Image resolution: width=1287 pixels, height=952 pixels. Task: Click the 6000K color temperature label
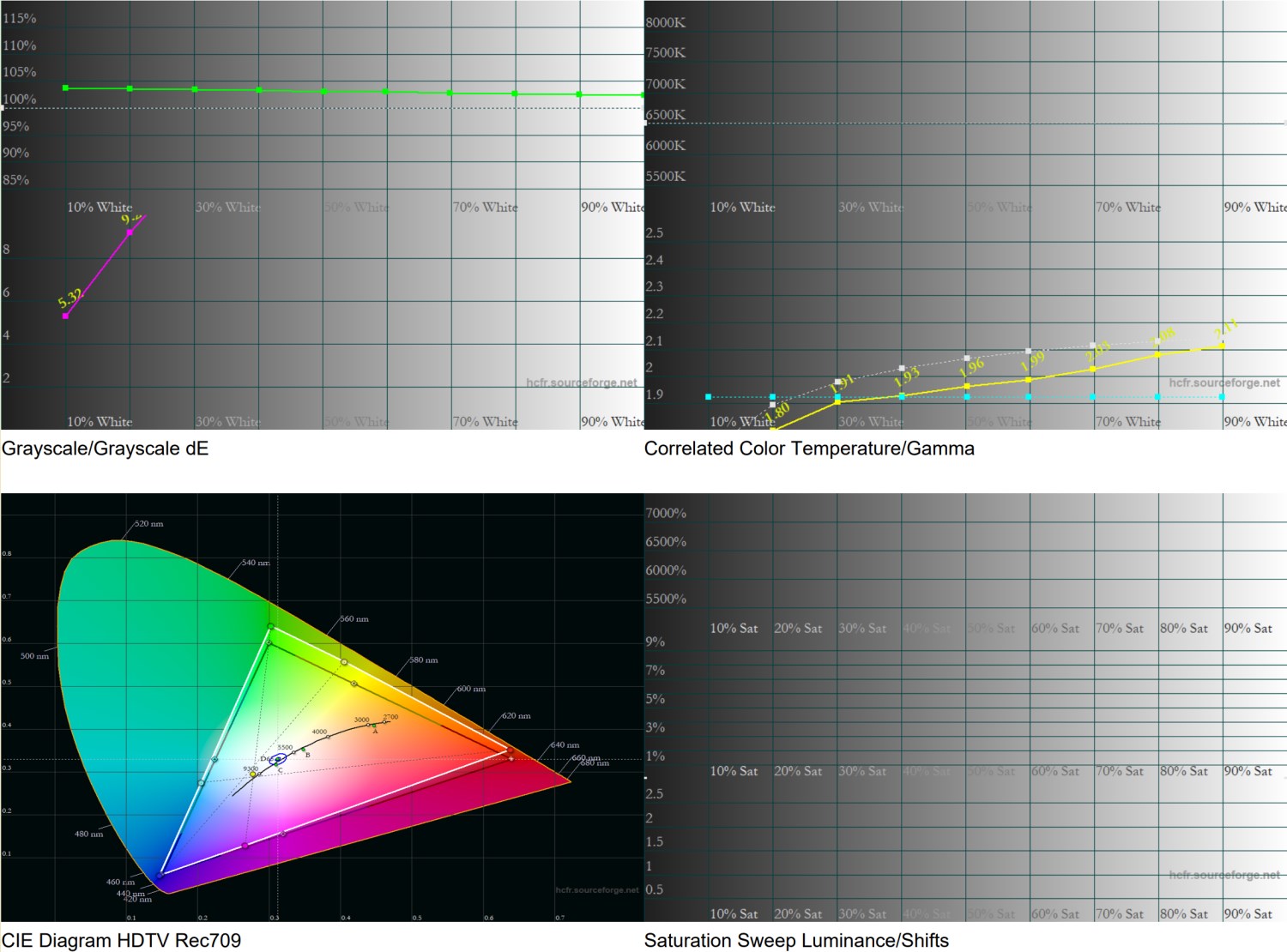666,145
